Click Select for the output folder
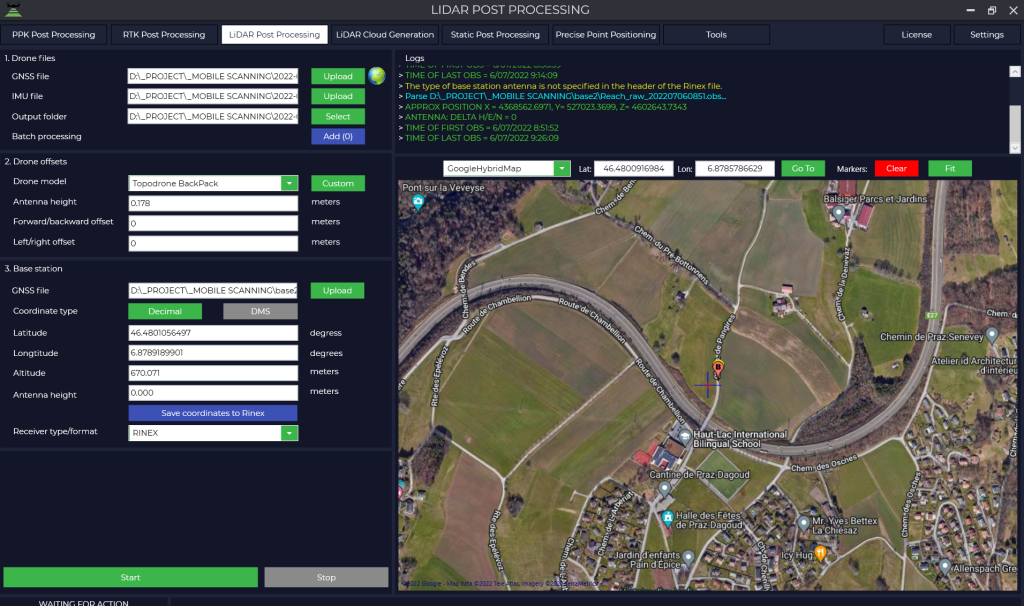The height and width of the screenshot is (606, 1024). tap(338, 116)
